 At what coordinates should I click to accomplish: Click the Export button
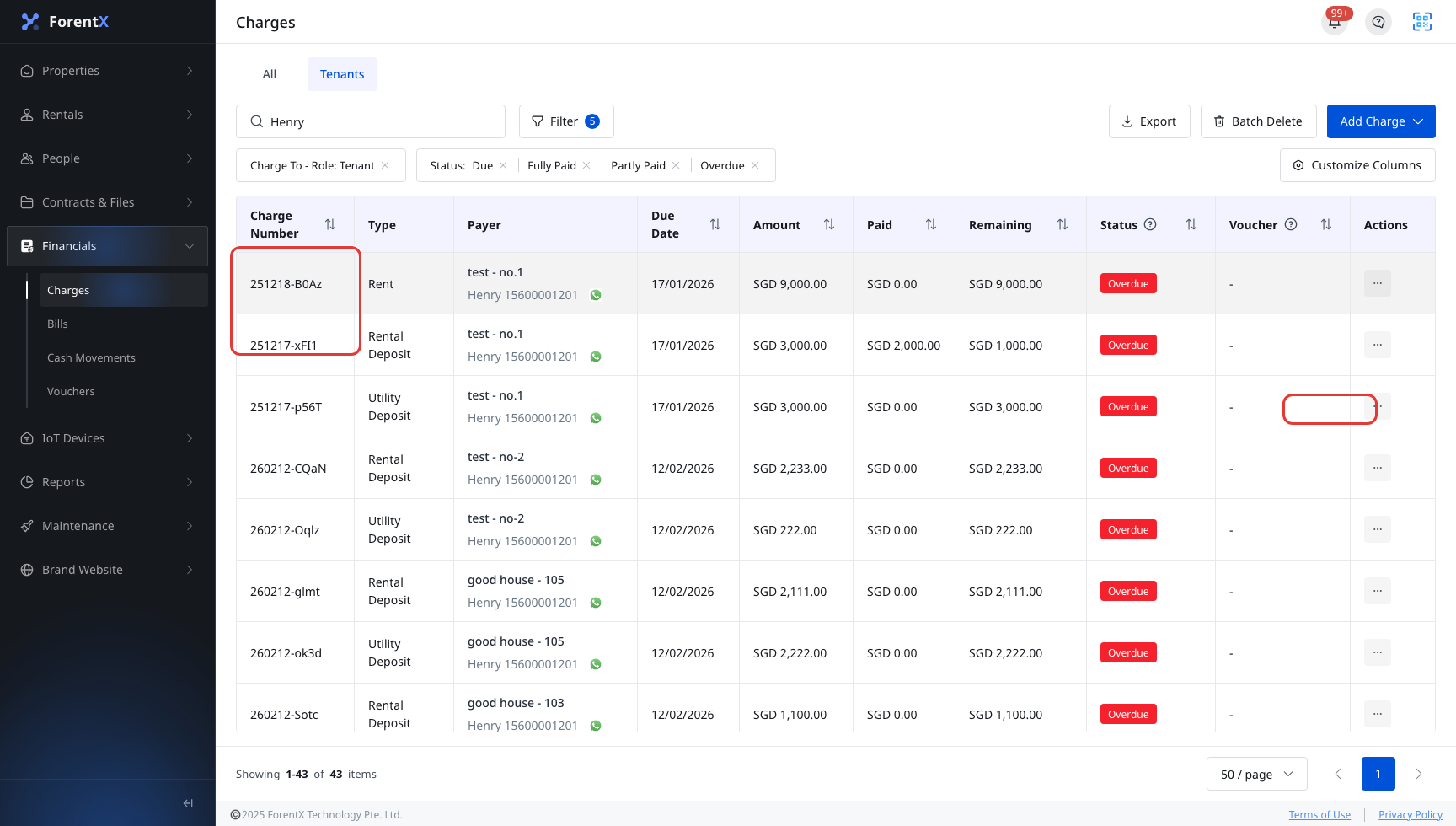pos(1149,121)
